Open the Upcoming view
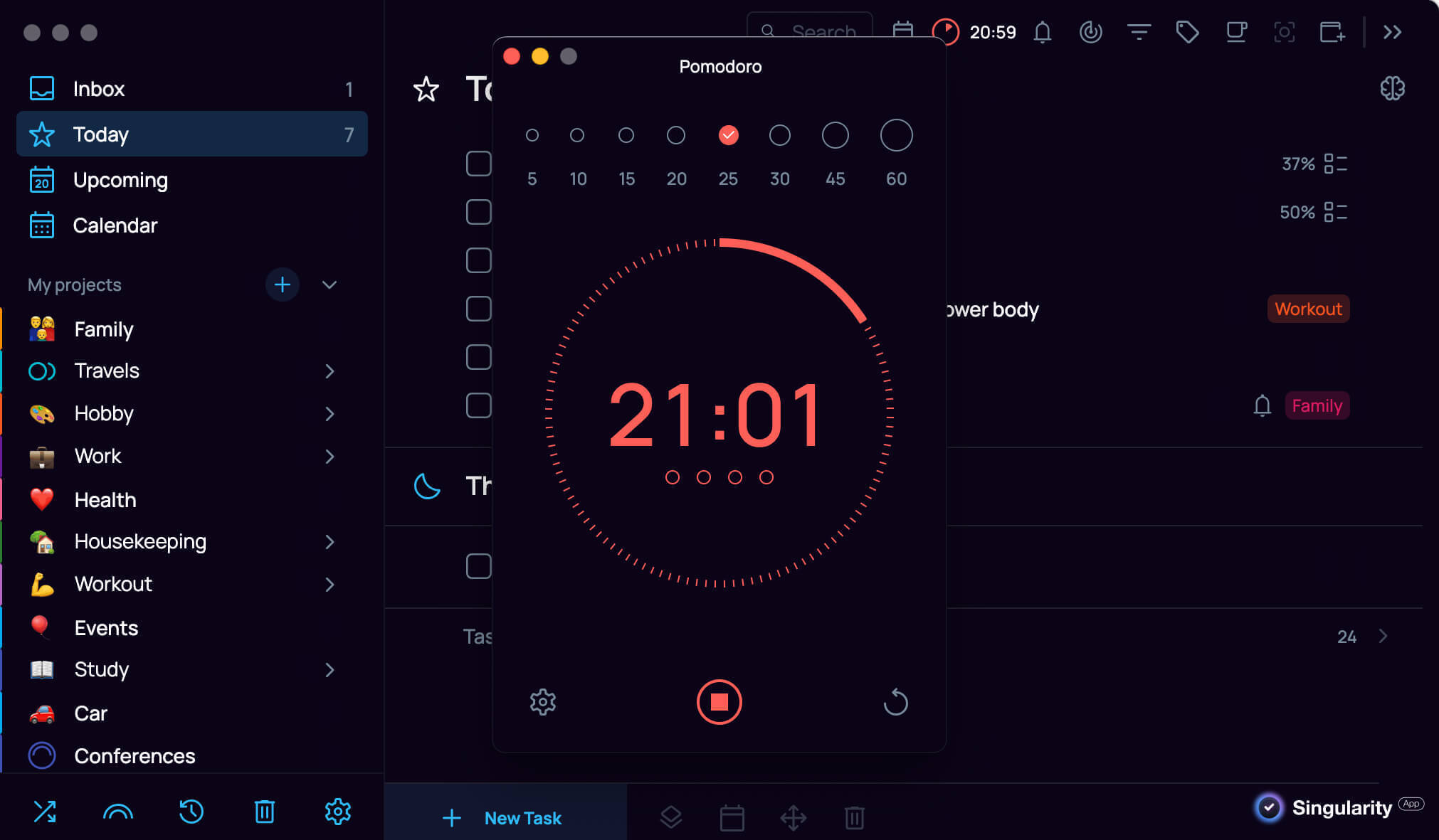This screenshot has width=1439, height=840. point(192,180)
